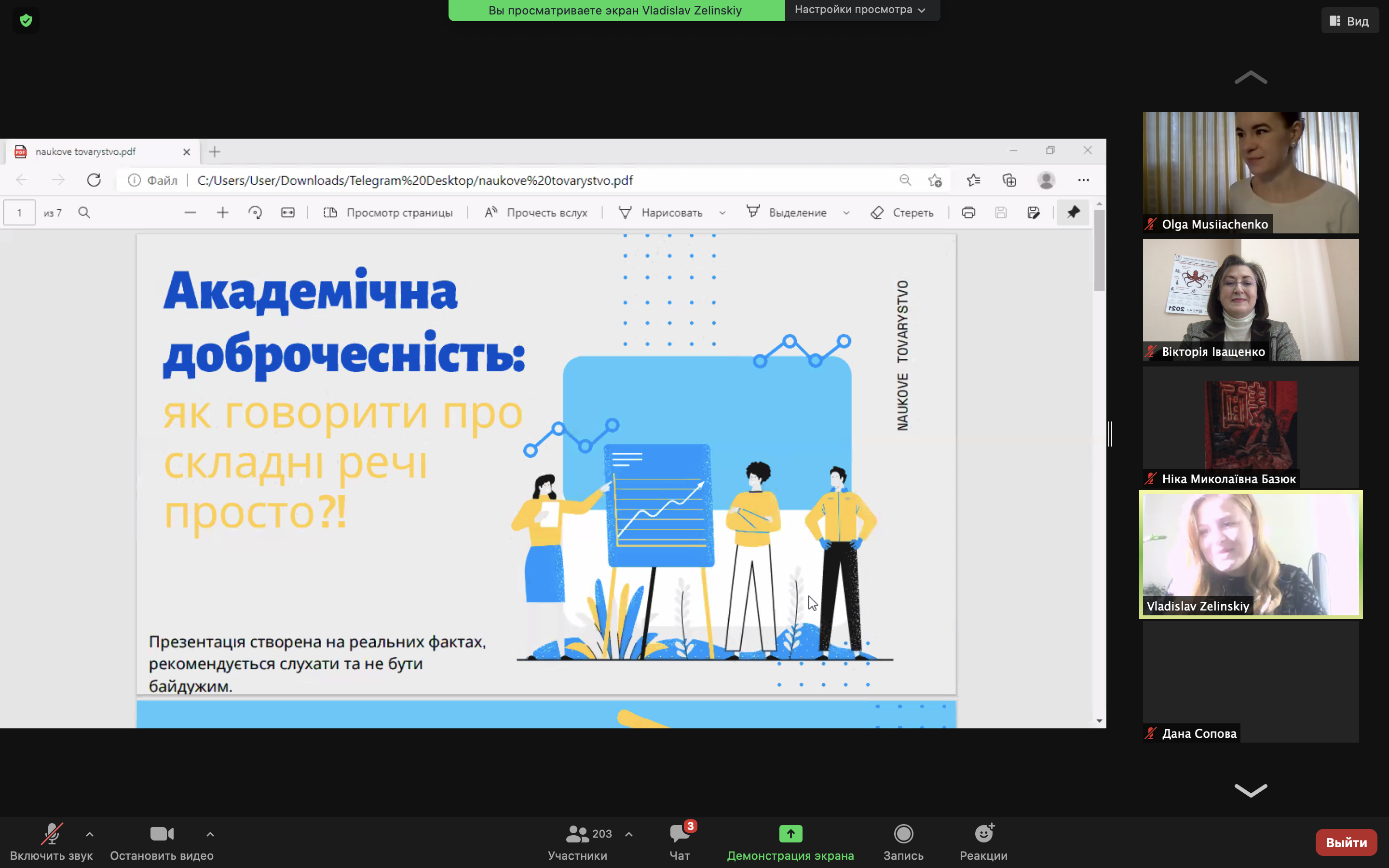Select Дана Сопова participant tile
The image size is (1389, 868).
tap(1251, 681)
